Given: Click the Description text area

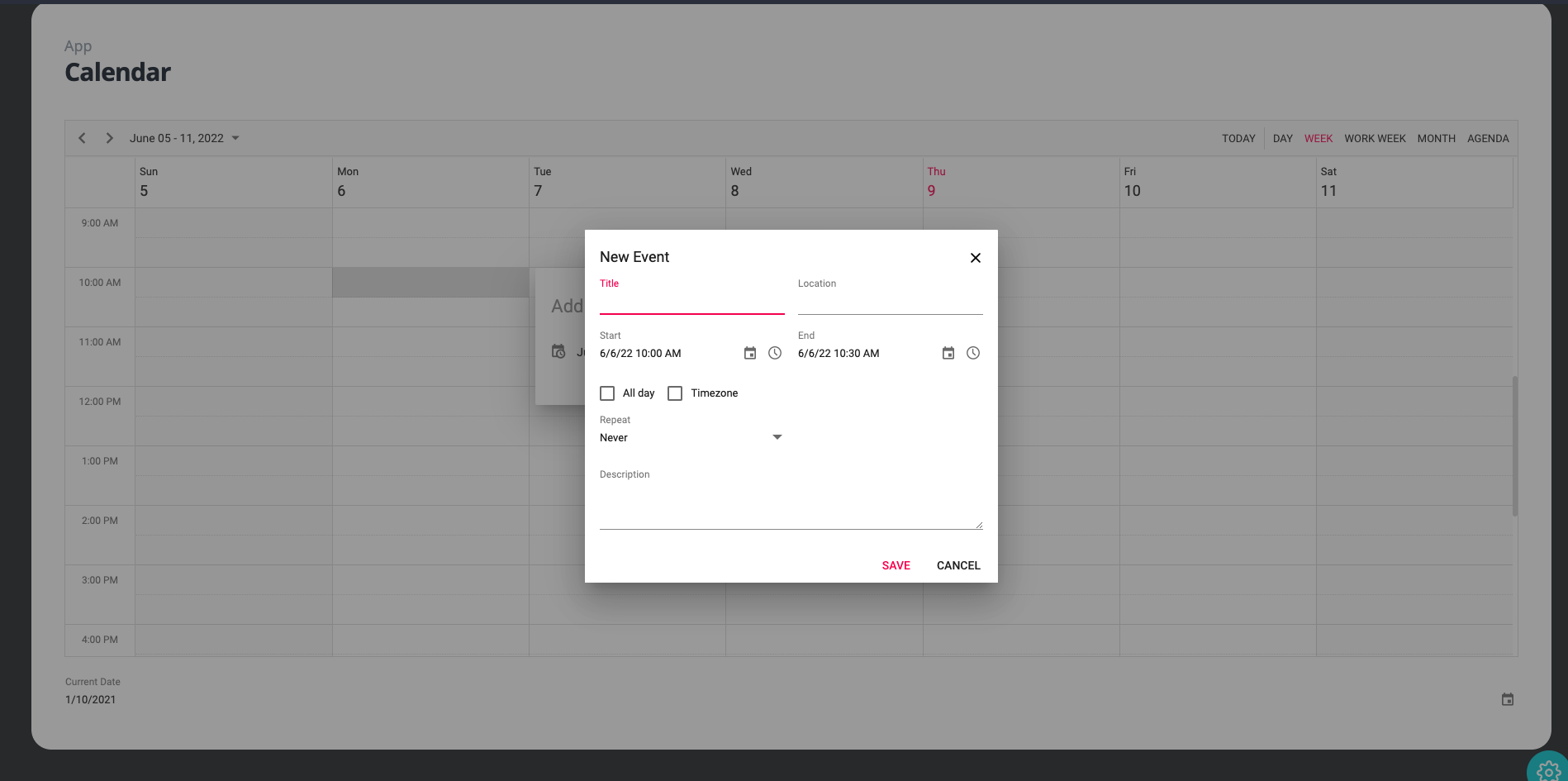Looking at the screenshot, I should pyautogui.click(x=791, y=506).
